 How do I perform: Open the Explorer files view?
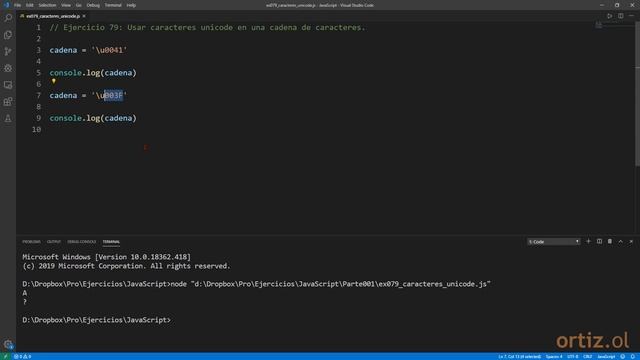(x=8, y=35)
